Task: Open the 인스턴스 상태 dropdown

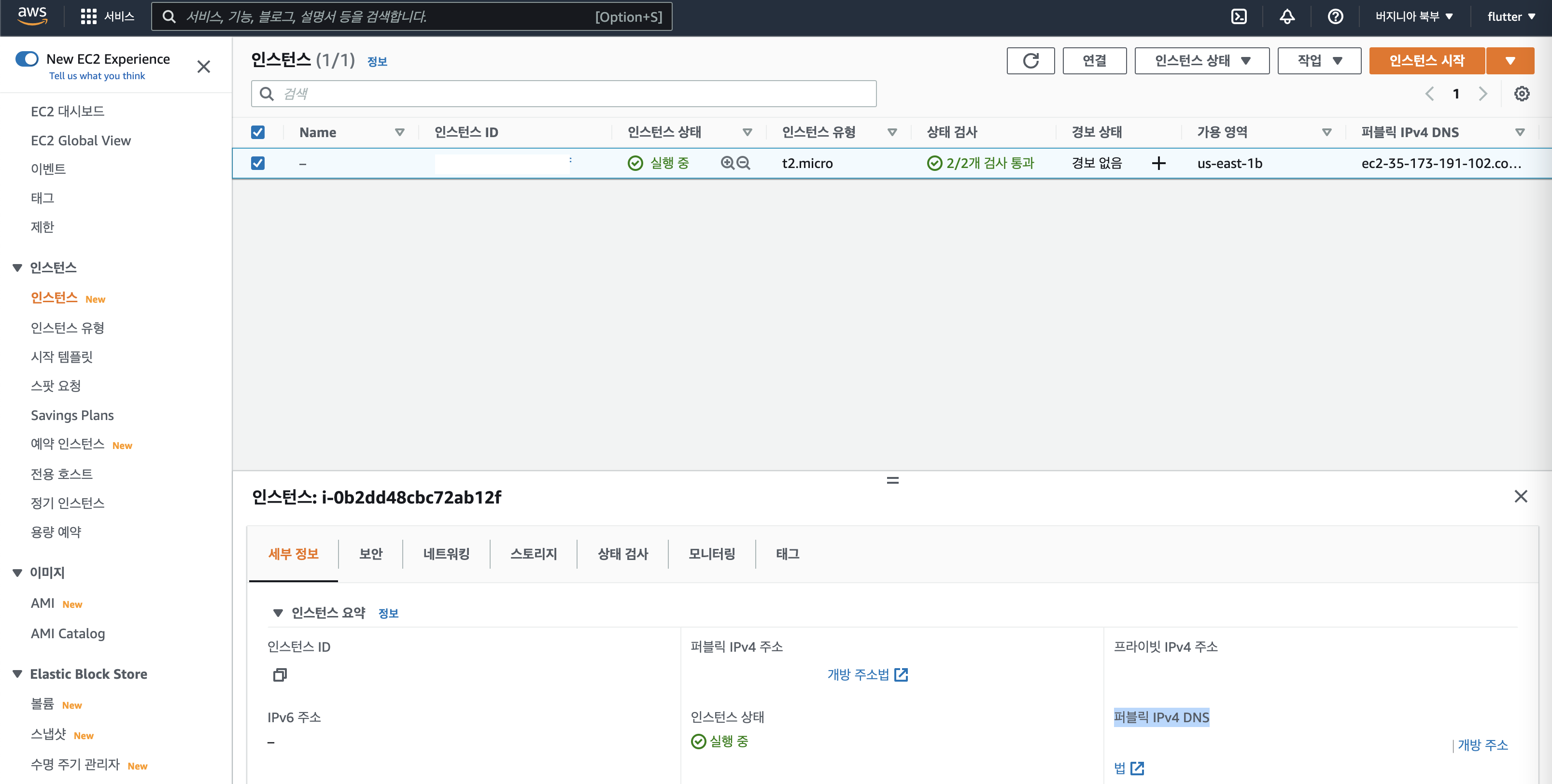Action: pos(1201,61)
